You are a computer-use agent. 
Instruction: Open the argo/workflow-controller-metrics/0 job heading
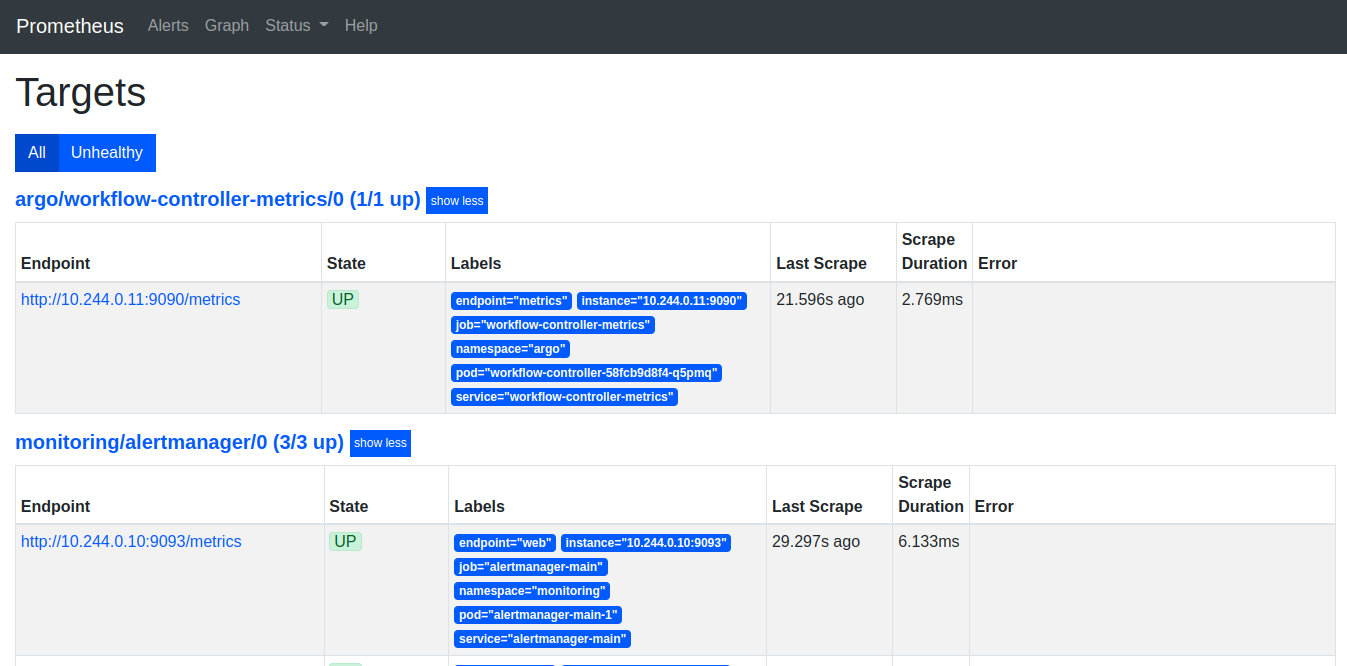tap(217, 199)
